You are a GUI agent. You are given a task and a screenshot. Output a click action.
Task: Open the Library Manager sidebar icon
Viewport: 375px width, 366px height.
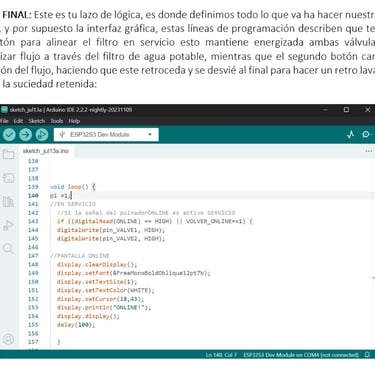8,201
